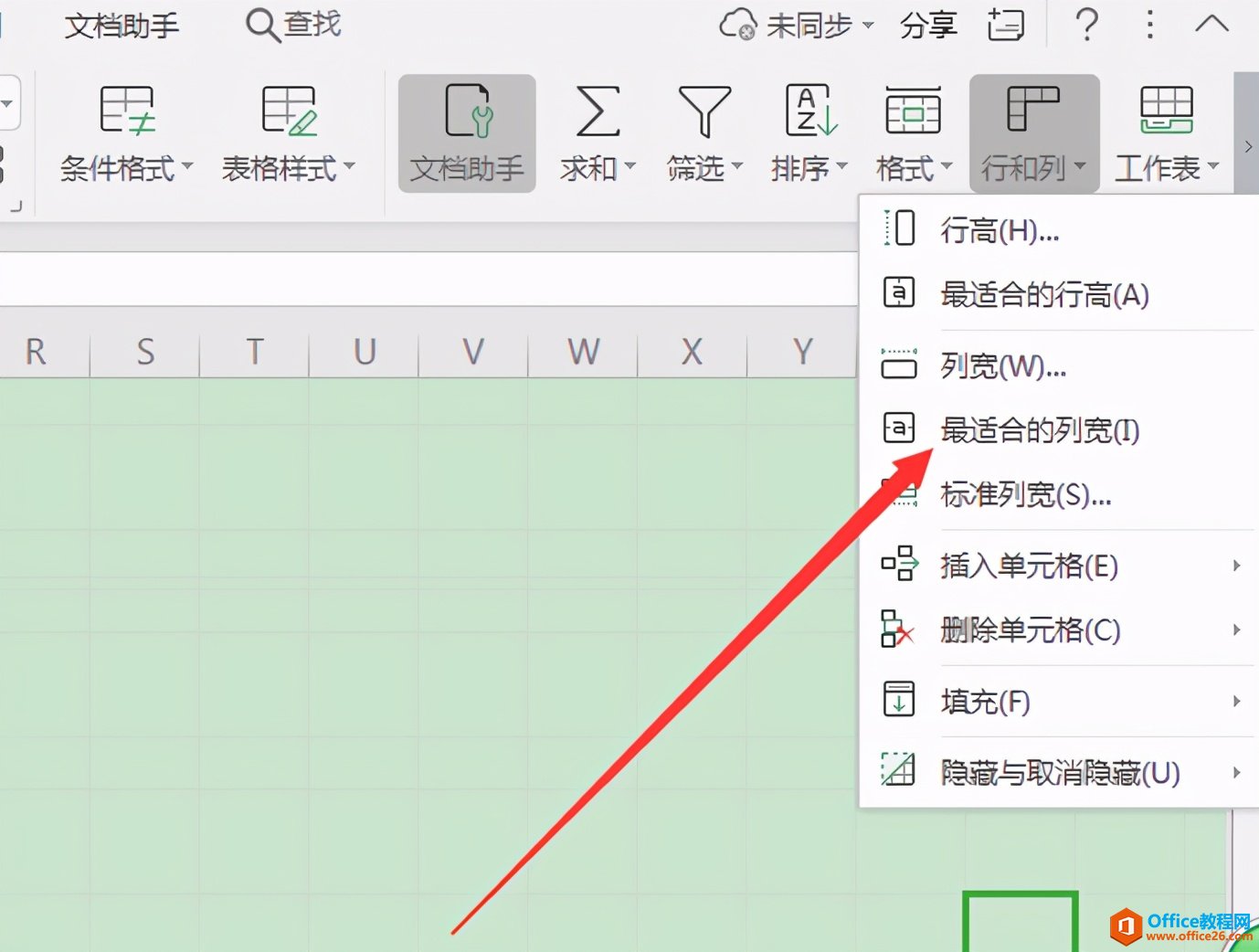This screenshot has width=1259, height=952.
Task: Click the 查找 magnifier search icon
Action: click(x=263, y=25)
